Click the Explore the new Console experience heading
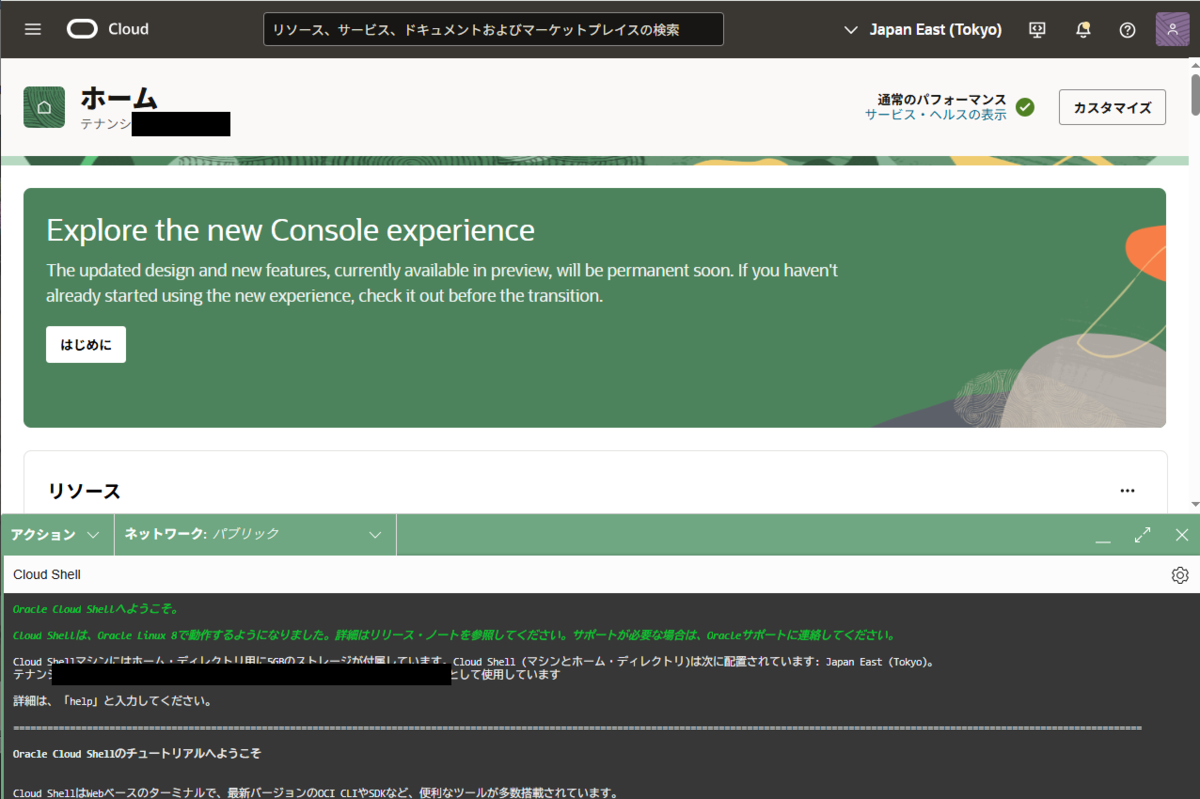Viewport: 1200px width, 799px height. pos(290,230)
